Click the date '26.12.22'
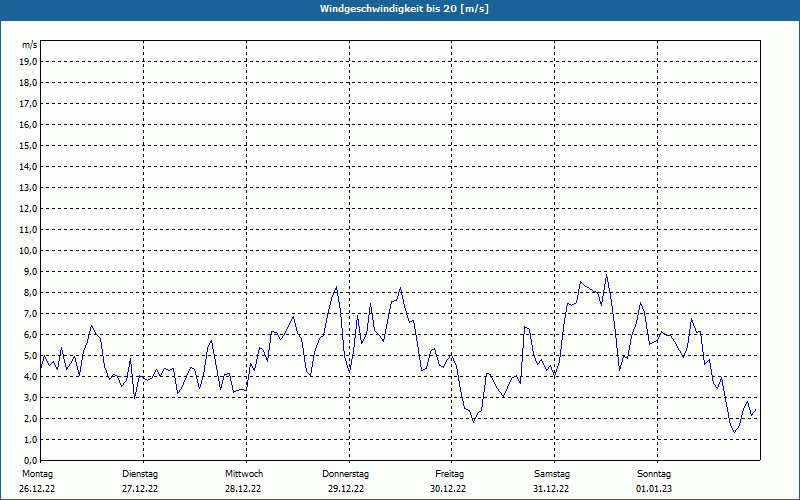 (37, 489)
